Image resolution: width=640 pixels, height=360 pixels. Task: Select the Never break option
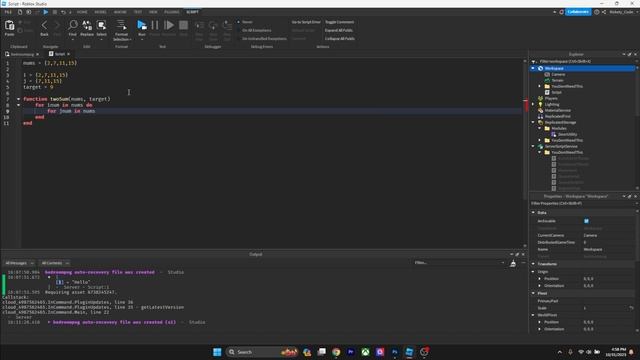tap(246, 22)
